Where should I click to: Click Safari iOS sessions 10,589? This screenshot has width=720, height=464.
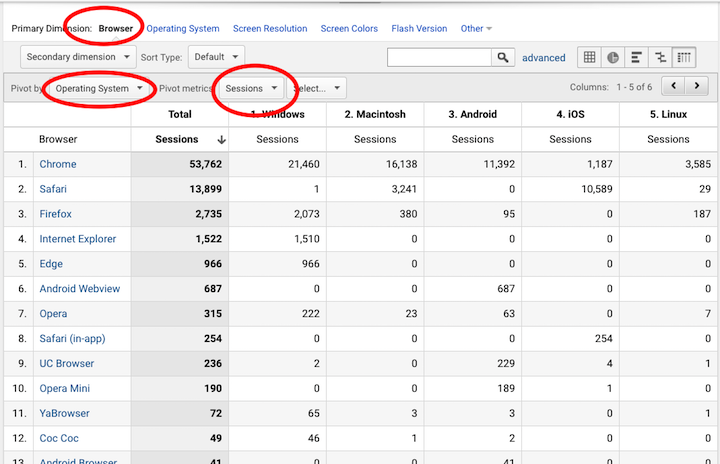(597, 189)
